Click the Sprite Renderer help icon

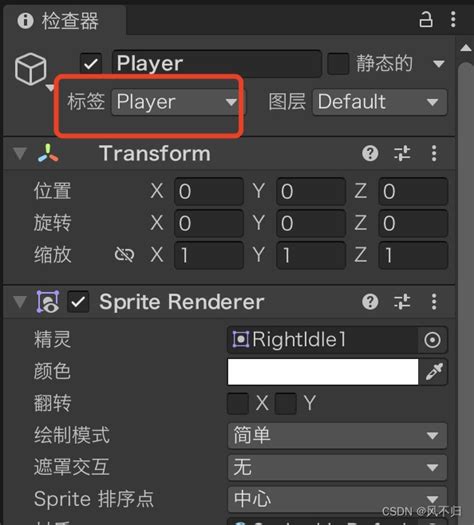click(x=370, y=302)
